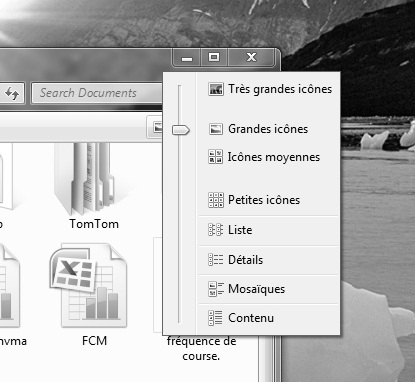Click the Search Documents field
The width and height of the screenshot is (415, 382).
[x=97, y=93]
